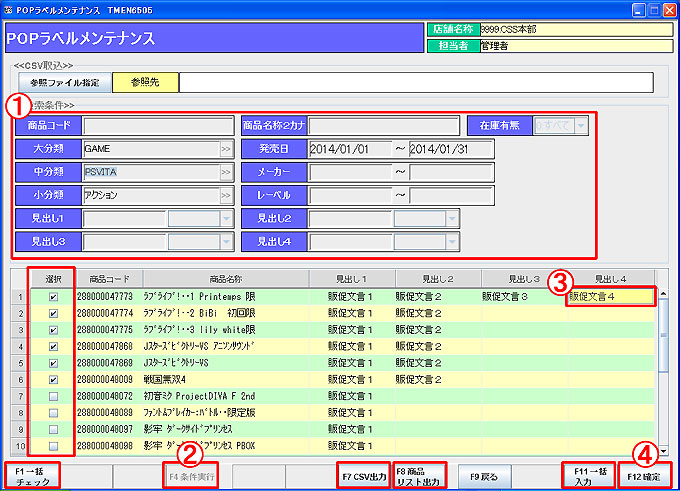Uncheck the checkbox for 288000047869

pos(53,363)
